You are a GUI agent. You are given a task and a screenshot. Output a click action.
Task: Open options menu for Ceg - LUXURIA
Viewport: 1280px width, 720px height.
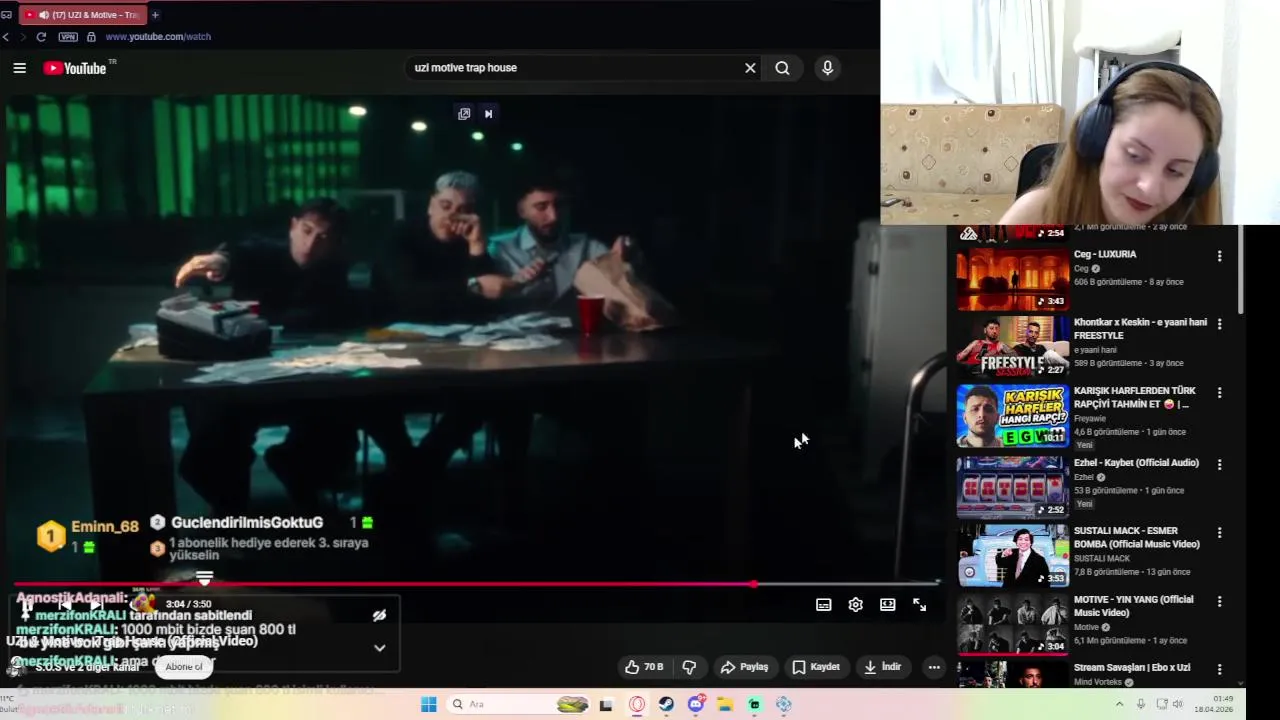click(1219, 256)
